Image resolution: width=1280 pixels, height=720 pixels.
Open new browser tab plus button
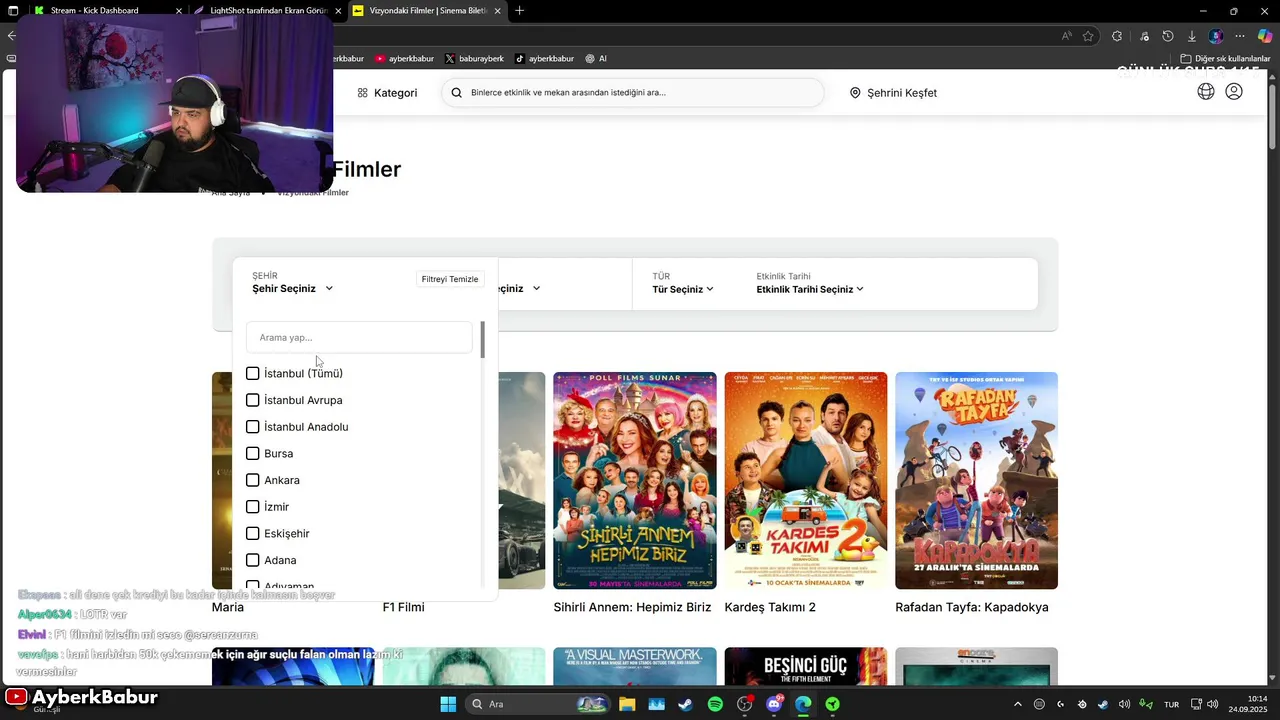click(519, 10)
